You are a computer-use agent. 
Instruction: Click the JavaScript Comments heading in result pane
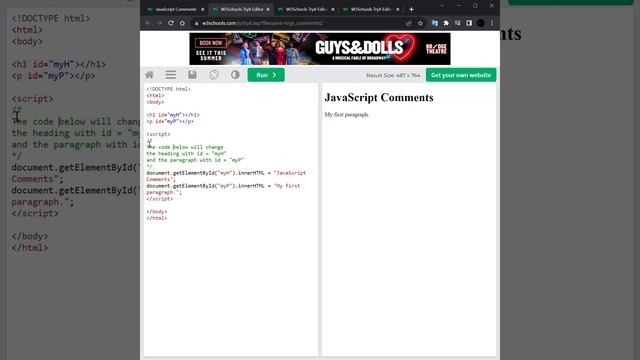pyautogui.click(x=379, y=98)
